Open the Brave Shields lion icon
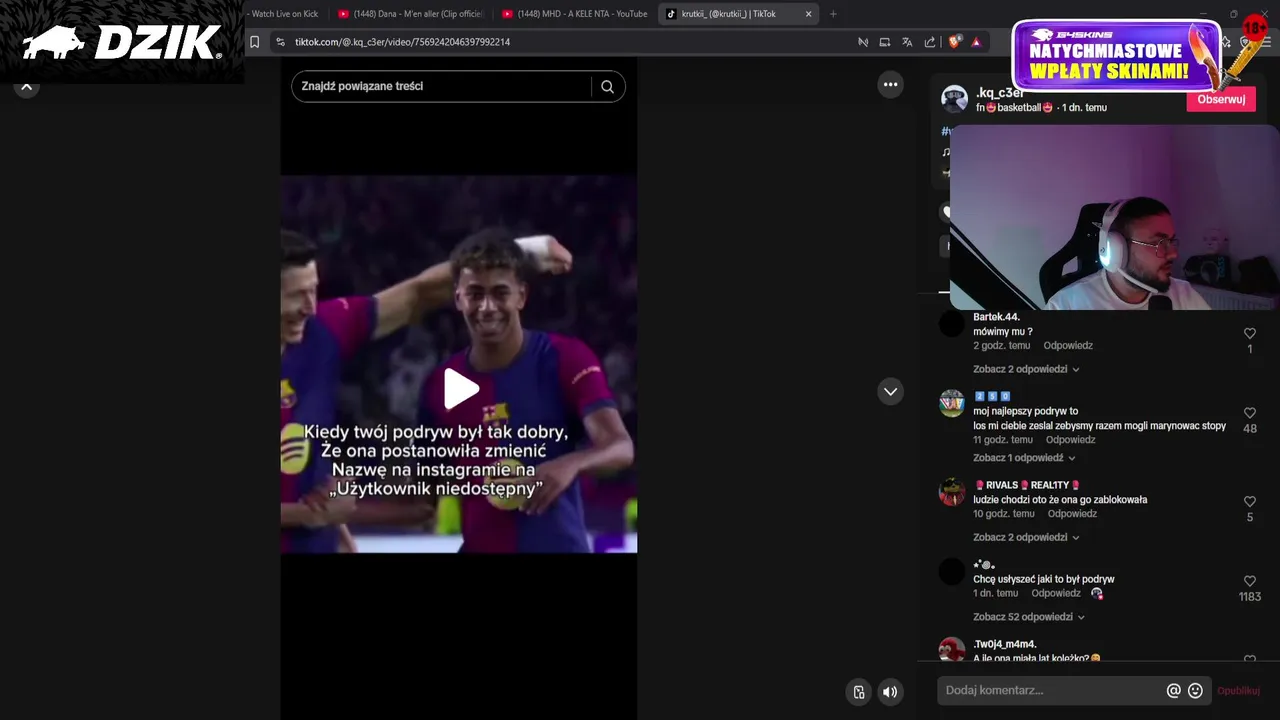The image size is (1280, 720). pos(955,42)
